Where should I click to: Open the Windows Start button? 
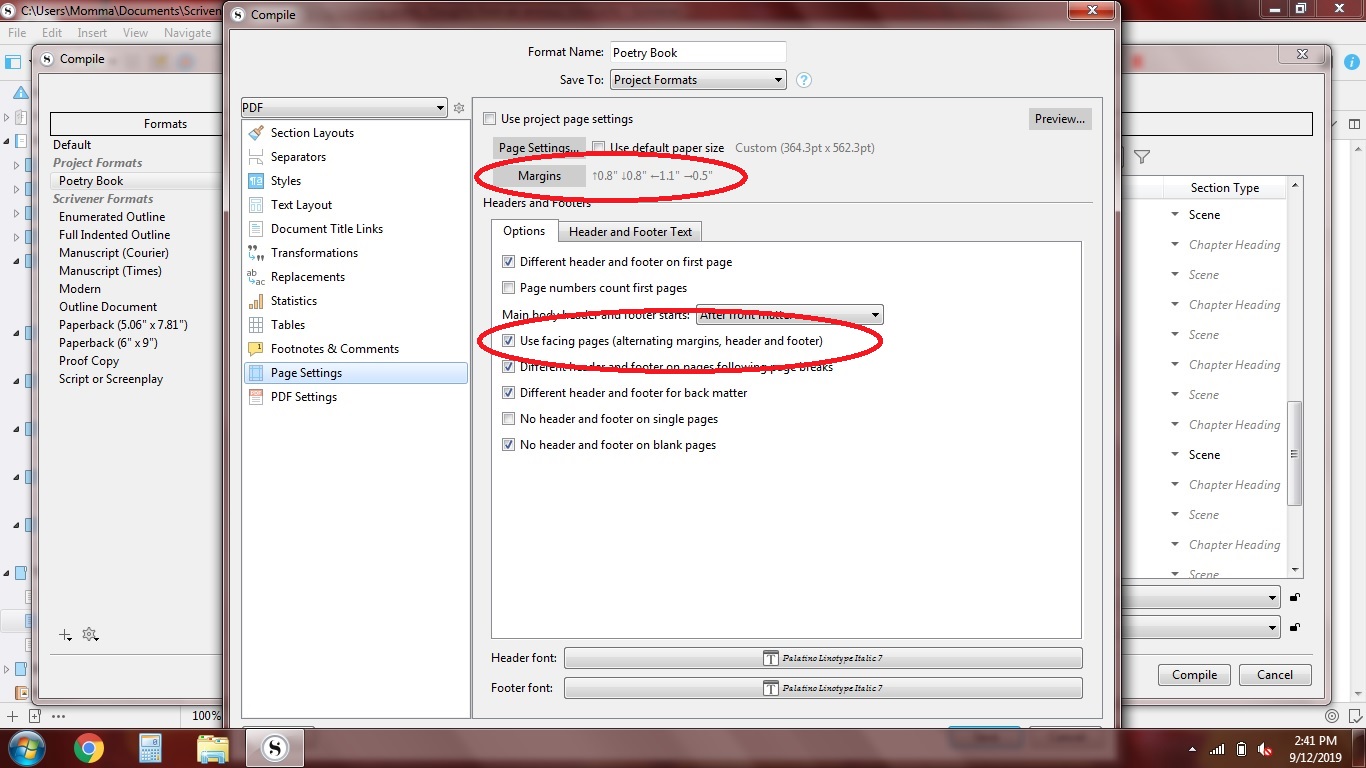(x=25, y=747)
